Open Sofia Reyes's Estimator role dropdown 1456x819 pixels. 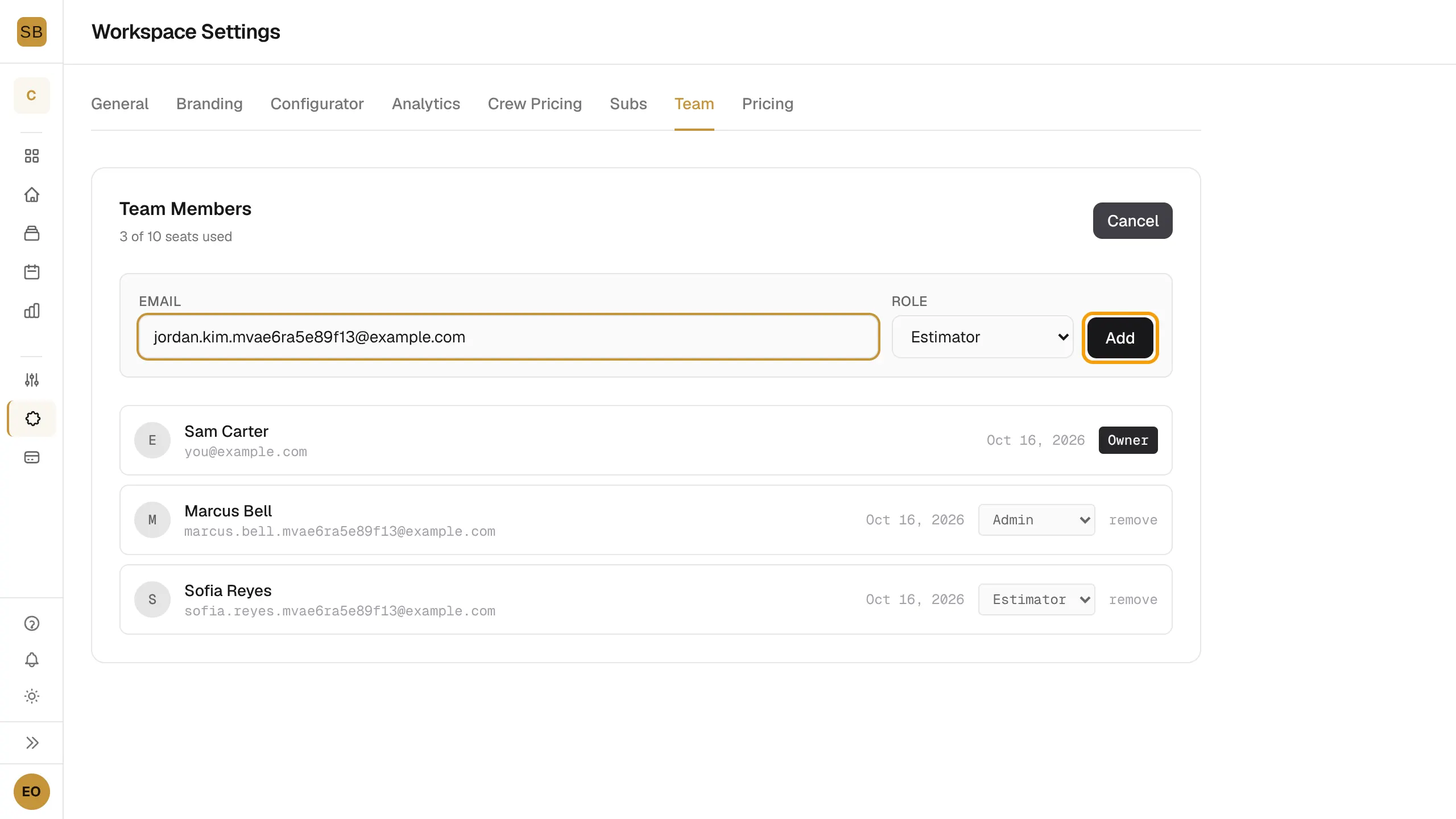[1036, 599]
